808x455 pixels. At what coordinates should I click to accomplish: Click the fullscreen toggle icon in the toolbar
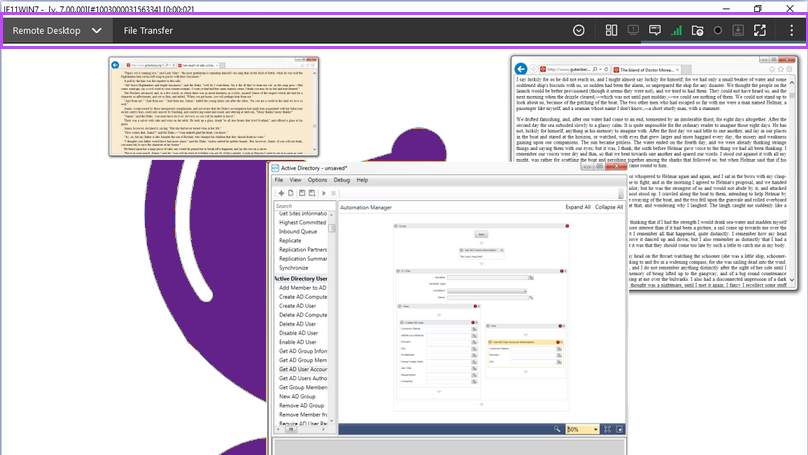click(x=760, y=31)
